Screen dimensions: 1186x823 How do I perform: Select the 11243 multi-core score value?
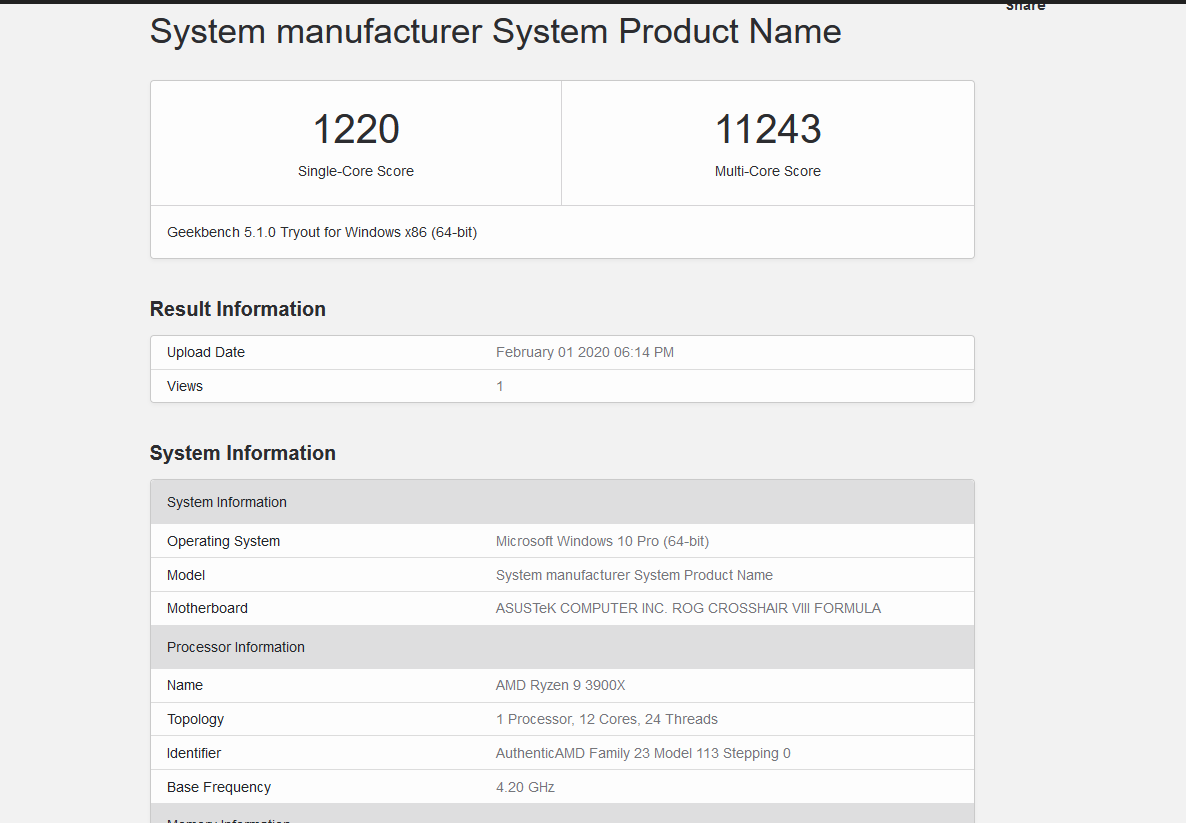coord(768,129)
